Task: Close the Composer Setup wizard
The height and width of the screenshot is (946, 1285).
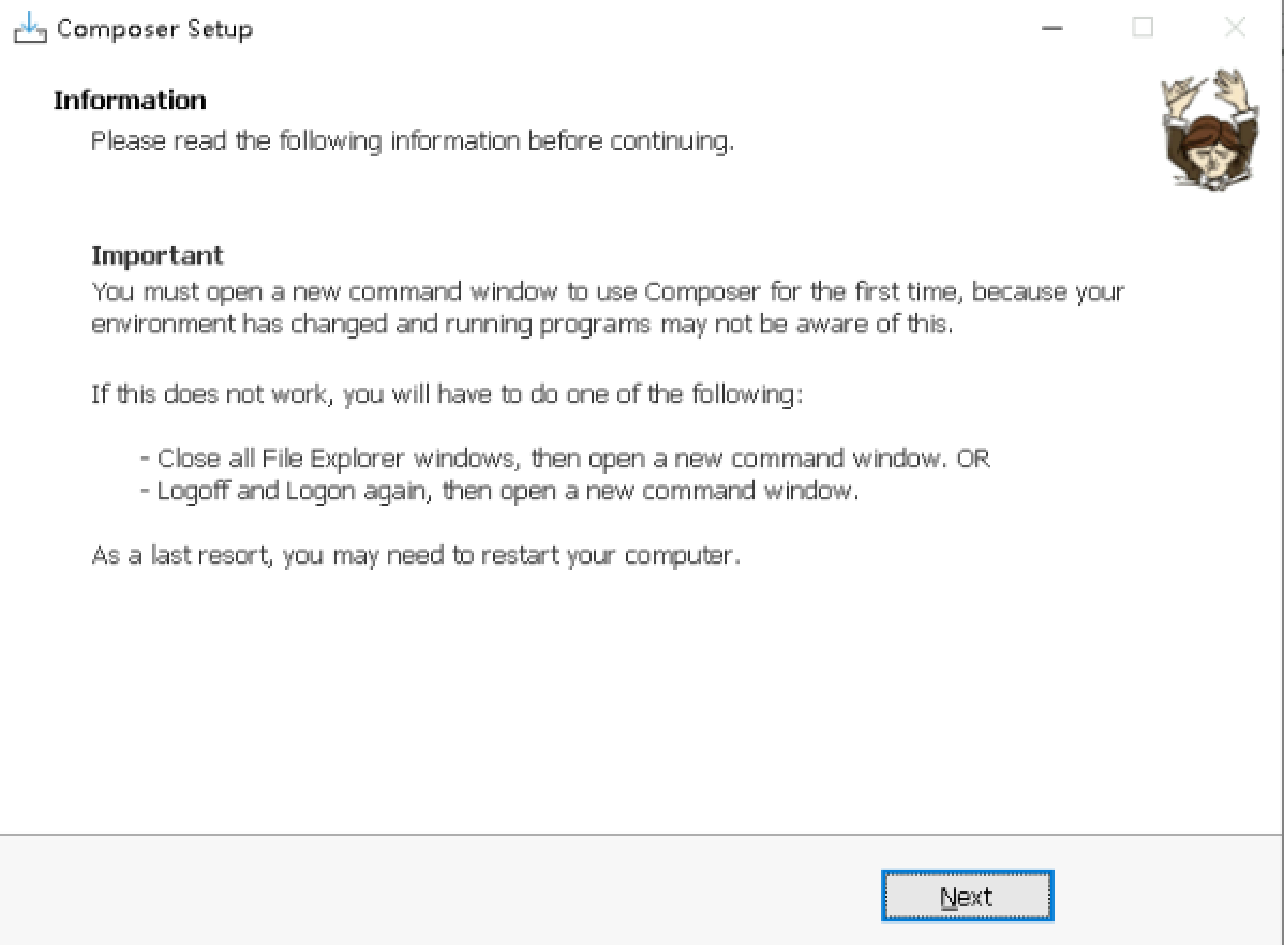Action: [1234, 28]
